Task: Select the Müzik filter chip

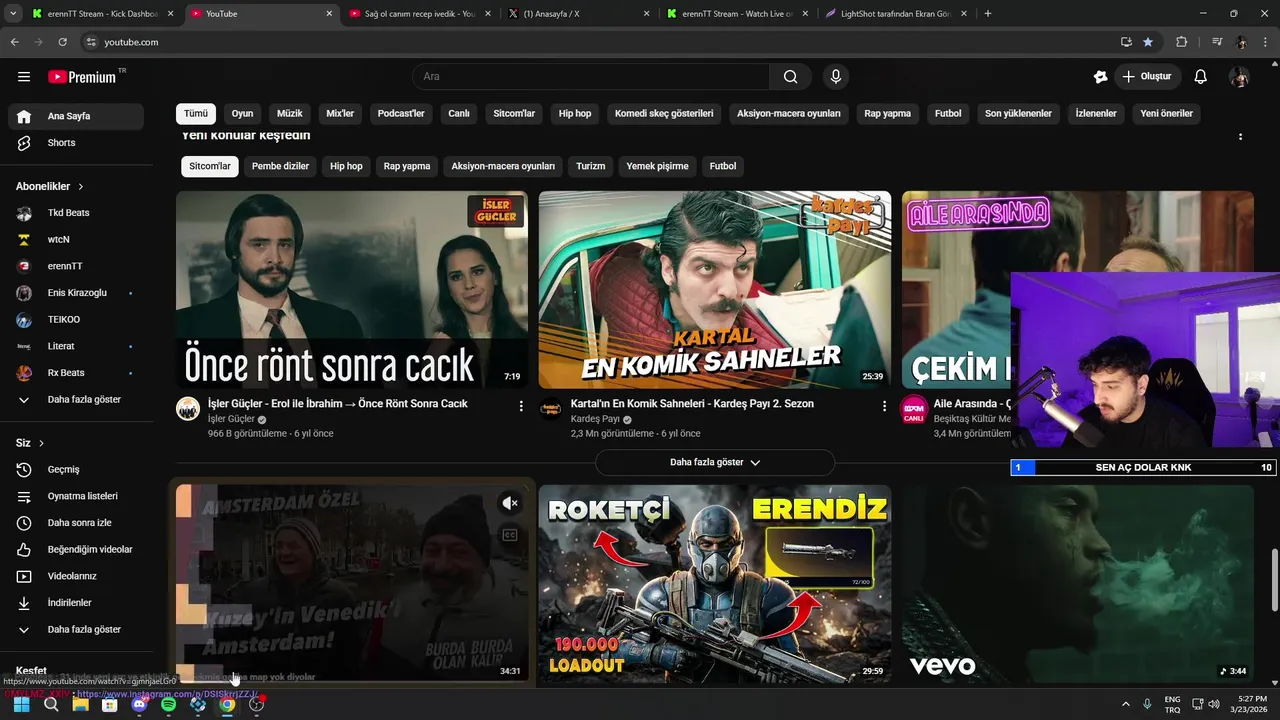Action: [x=290, y=114]
